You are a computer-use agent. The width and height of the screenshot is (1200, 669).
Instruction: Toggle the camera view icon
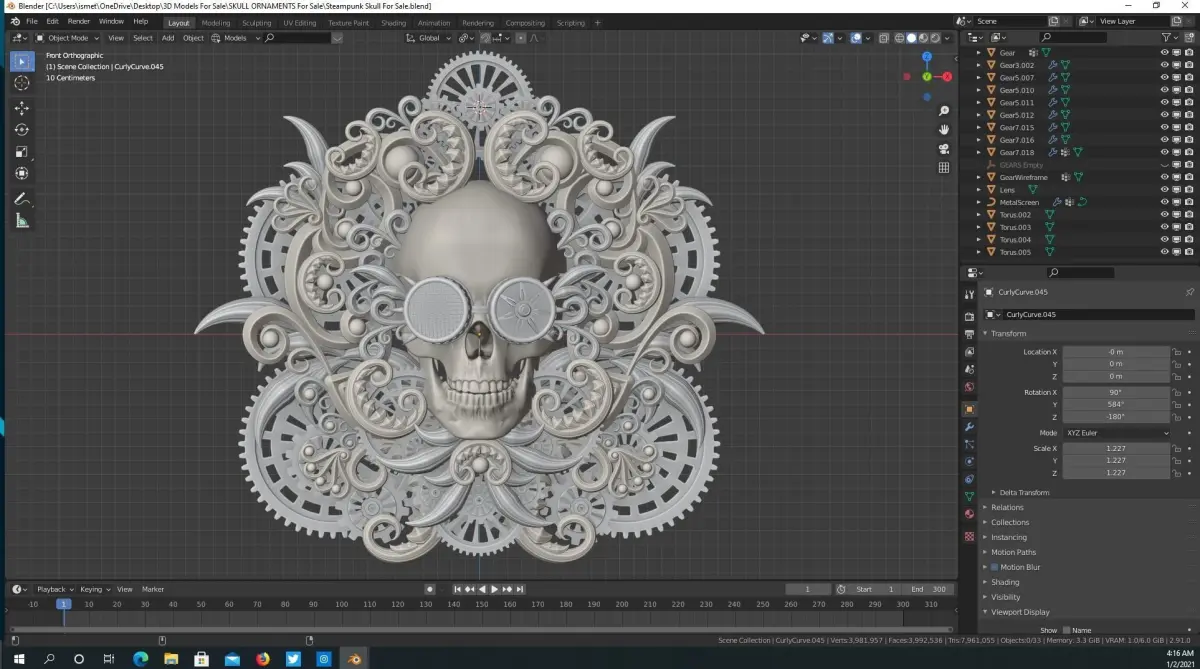point(944,149)
